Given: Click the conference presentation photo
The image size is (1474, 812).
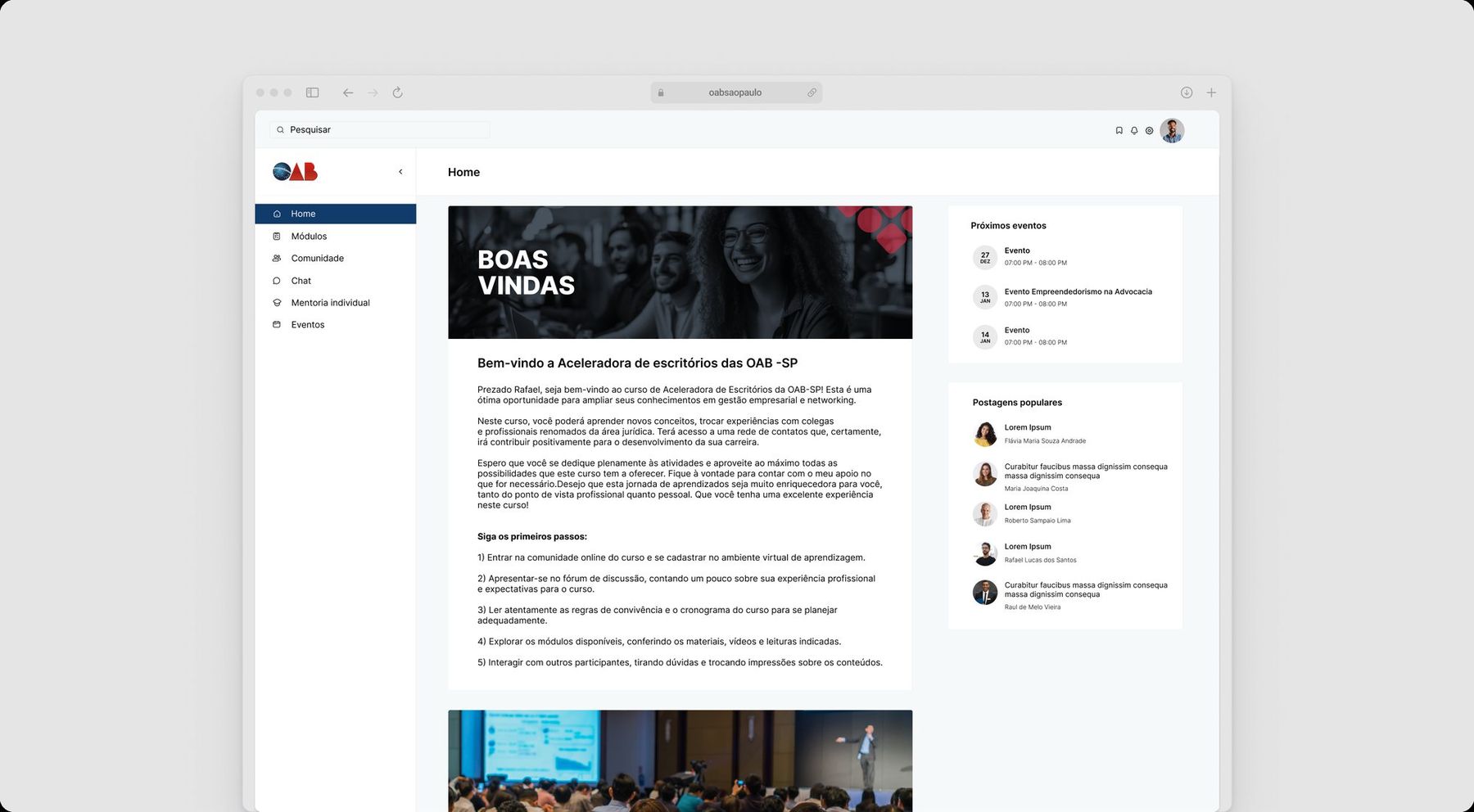Looking at the screenshot, I should pyautogui.click(x=680, y=761).
